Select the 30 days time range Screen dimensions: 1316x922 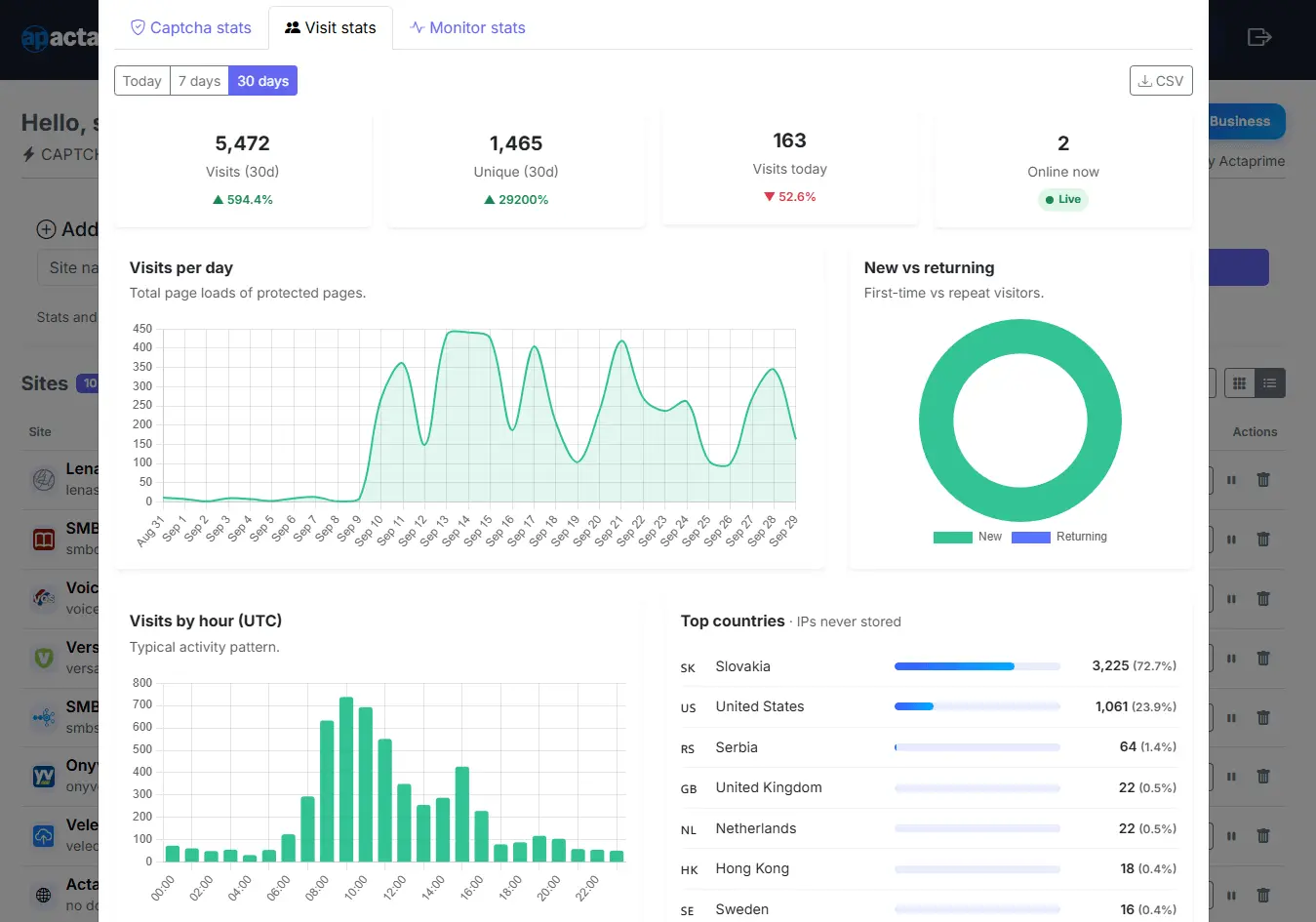[262, 81]
